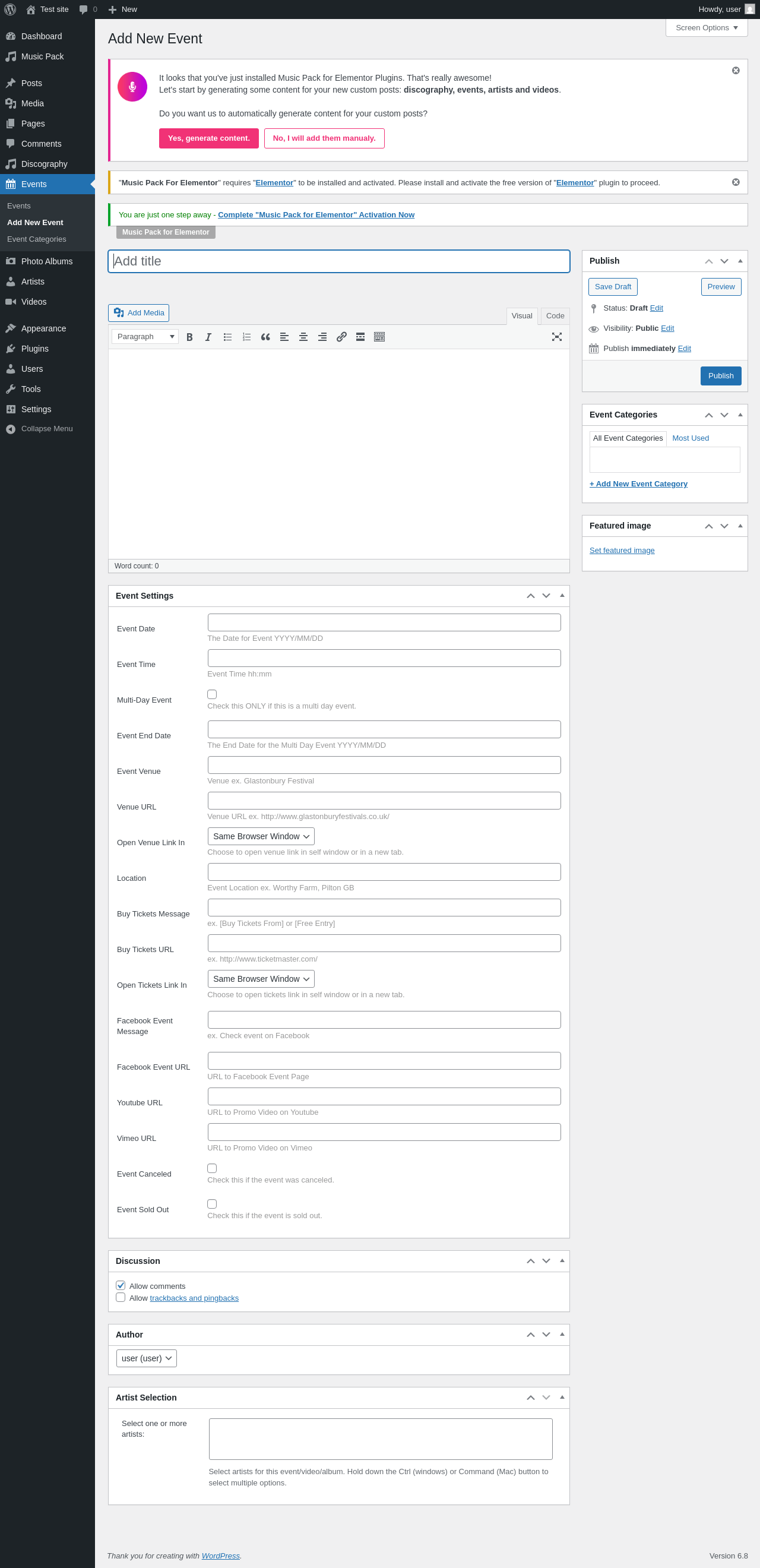The image size is (760, 1568).
Task: Click Yes, generate content button
Action: click(x=209, y=138)
